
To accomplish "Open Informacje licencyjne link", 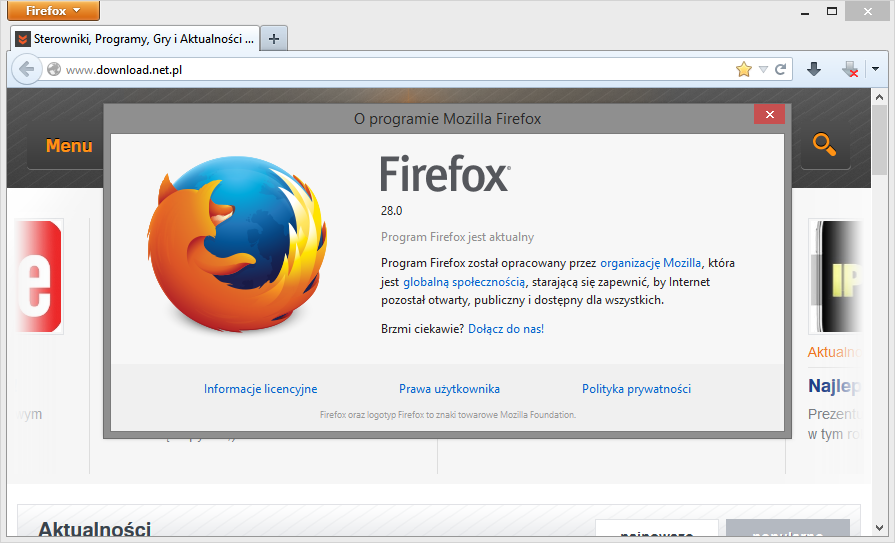I will pyautogui.click(x=260, y=389).
